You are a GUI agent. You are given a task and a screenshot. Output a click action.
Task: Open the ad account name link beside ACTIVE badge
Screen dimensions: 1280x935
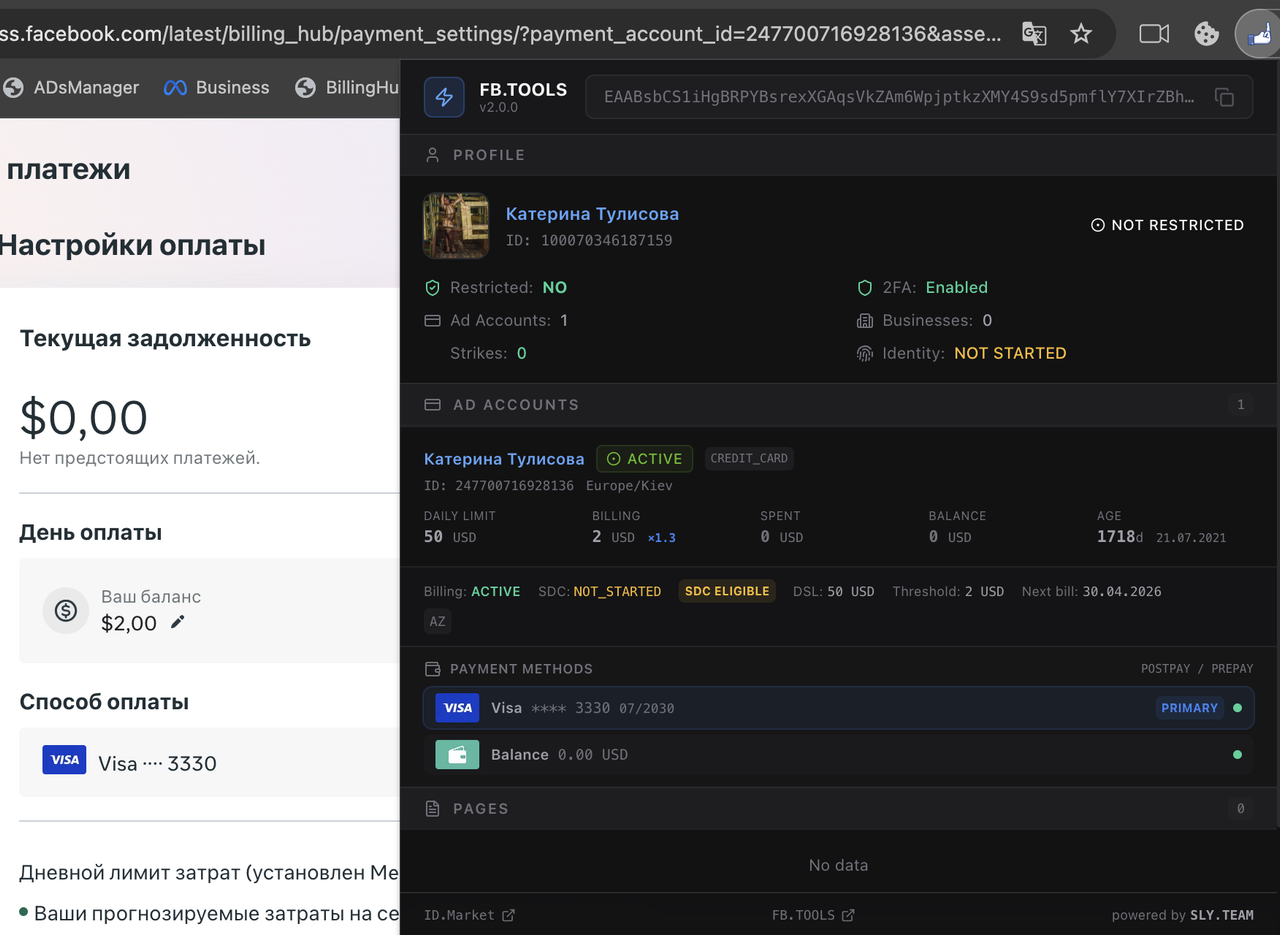click(504, 459)
